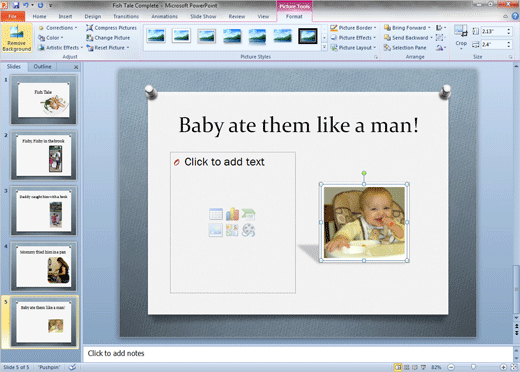Open the Selection Pane
Viewport: 520px width, 372px height.
pyautogui.click(x=405, y=48)
